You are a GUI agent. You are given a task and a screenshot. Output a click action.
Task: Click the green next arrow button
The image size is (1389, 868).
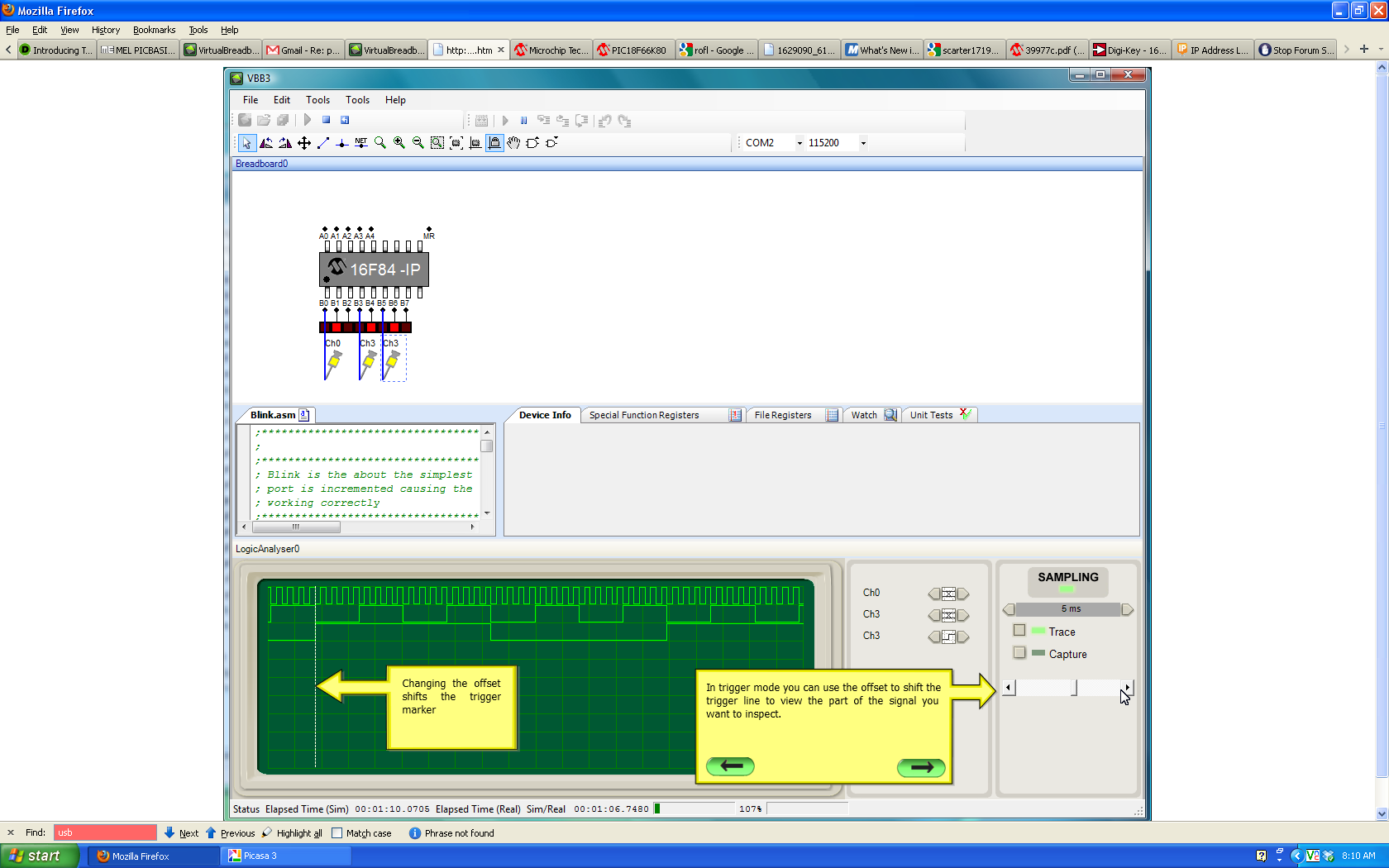[x=921, y=767]
